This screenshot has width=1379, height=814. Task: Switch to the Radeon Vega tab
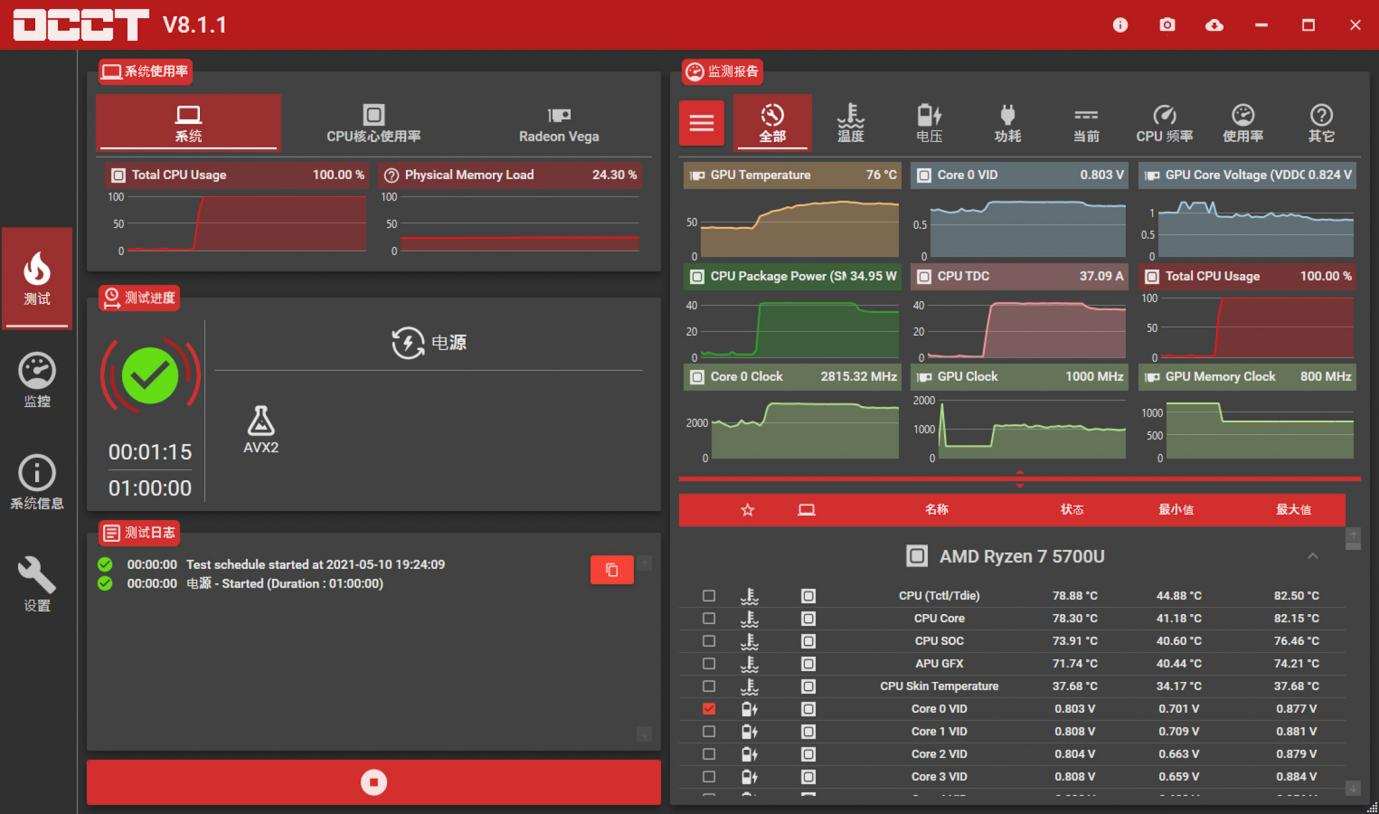click(x=559, y=123)
